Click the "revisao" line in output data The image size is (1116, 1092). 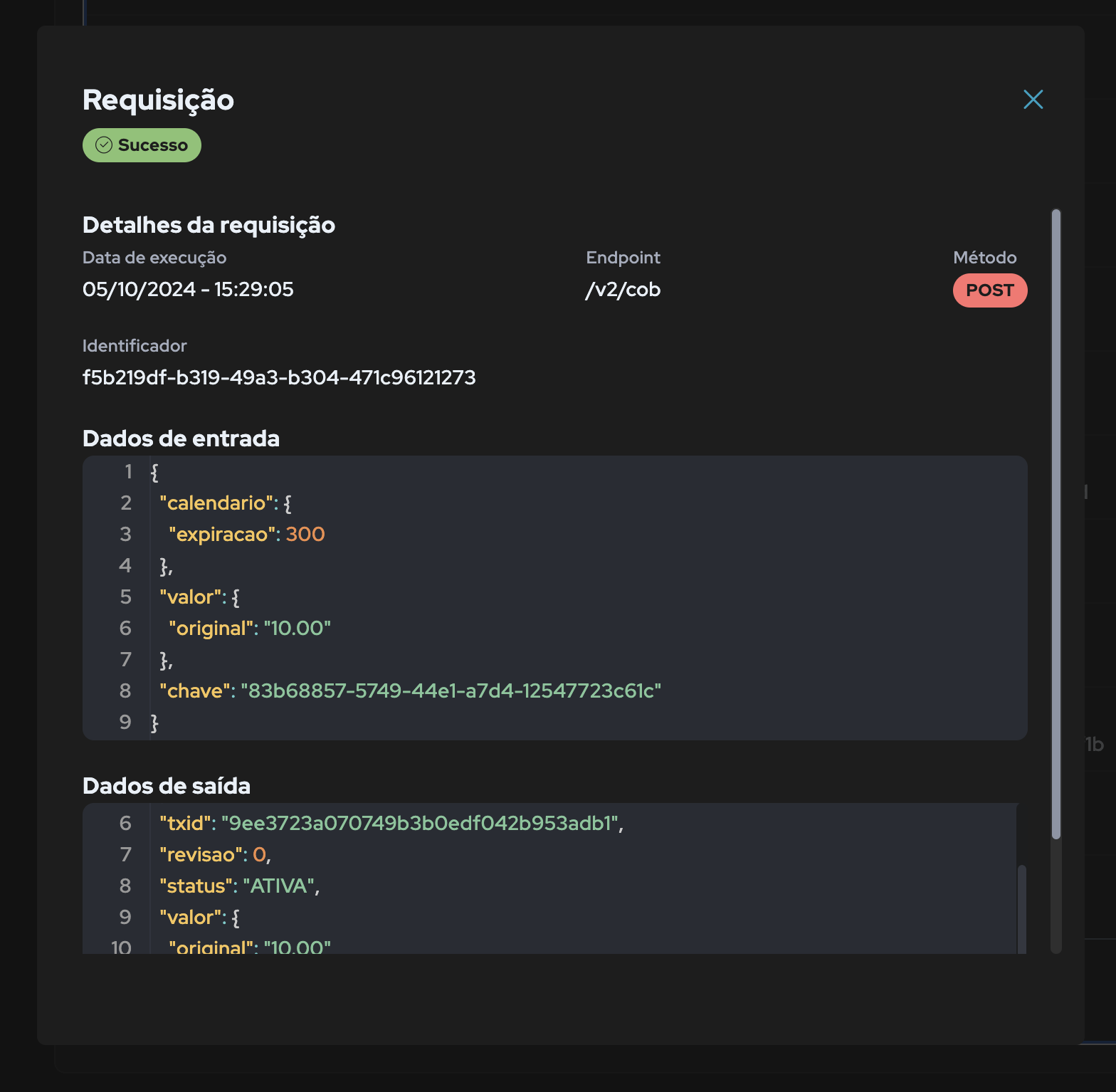coord(215,855)
